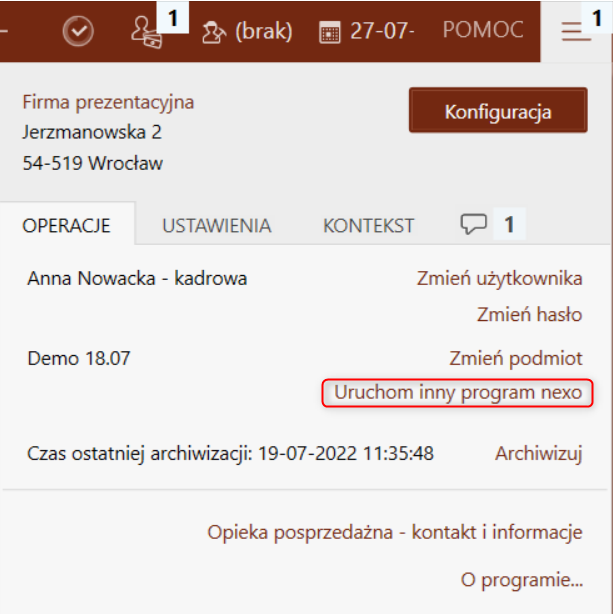Image resolution: width=613 pixels, height=614 pixels.
Task: Click the Firma prezentacyjna company name
Action: 108,103
